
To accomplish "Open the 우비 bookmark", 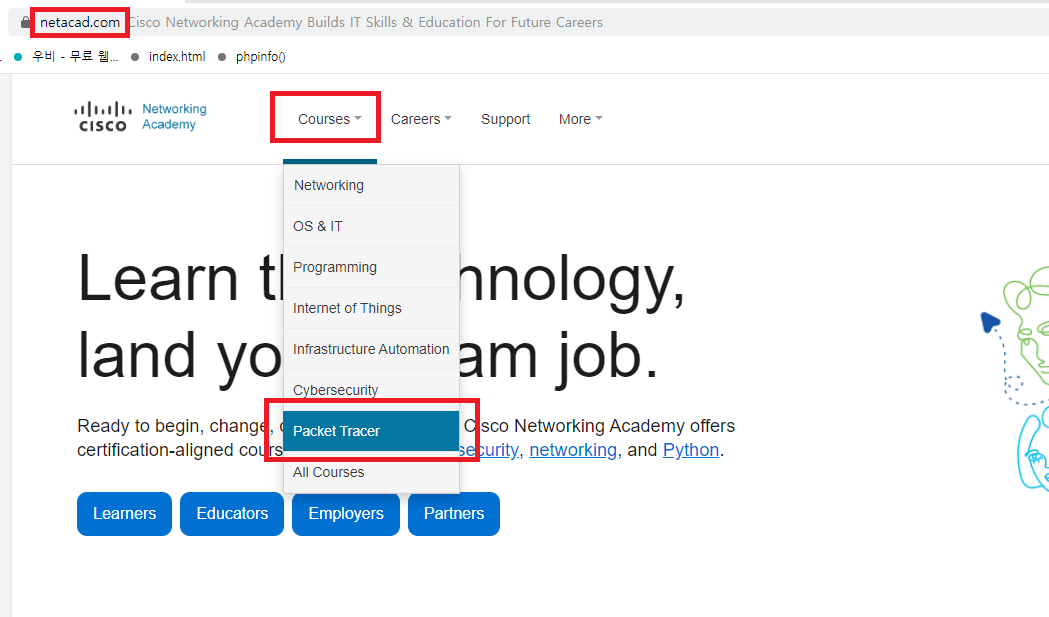I will click(x=67, y=57).
